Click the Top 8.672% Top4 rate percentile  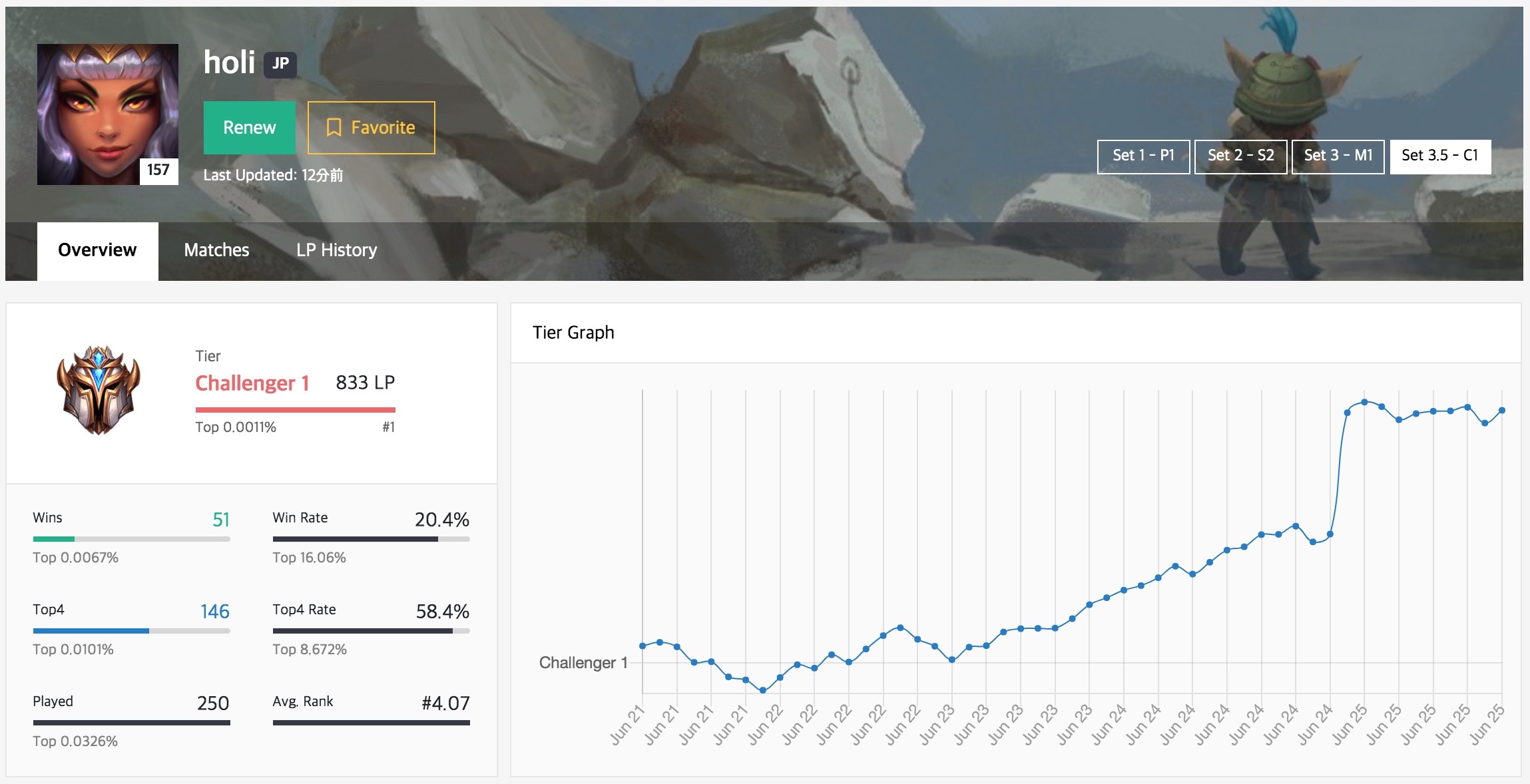point(310,650)
